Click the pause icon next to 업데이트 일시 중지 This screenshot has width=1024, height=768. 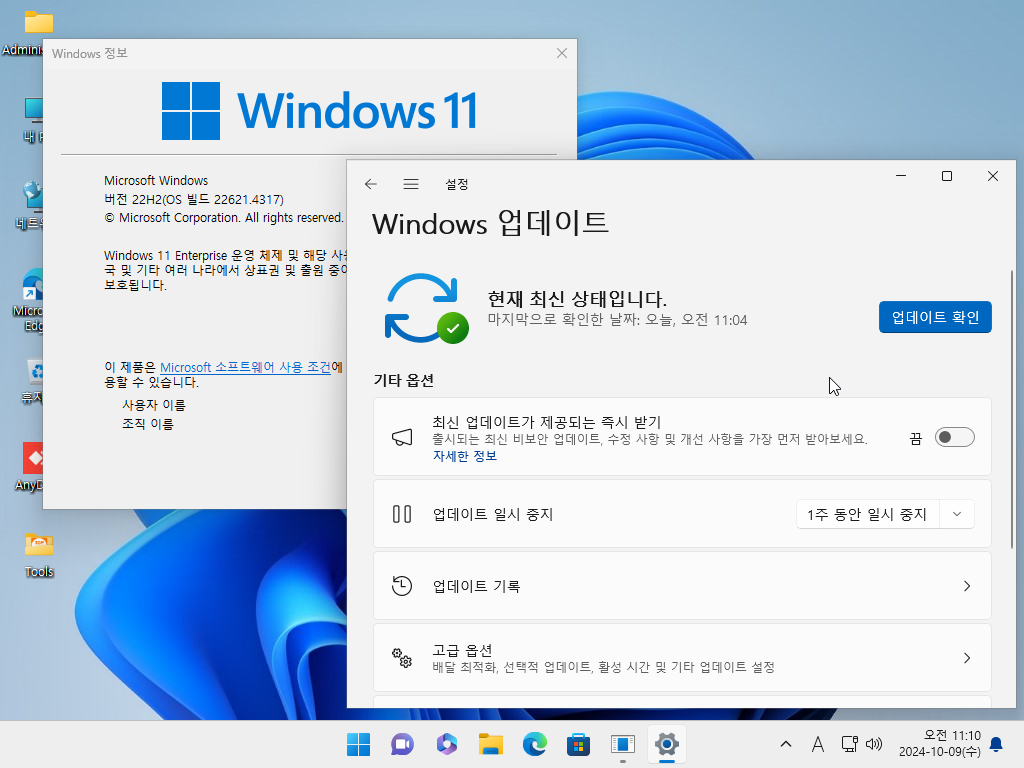402,514
